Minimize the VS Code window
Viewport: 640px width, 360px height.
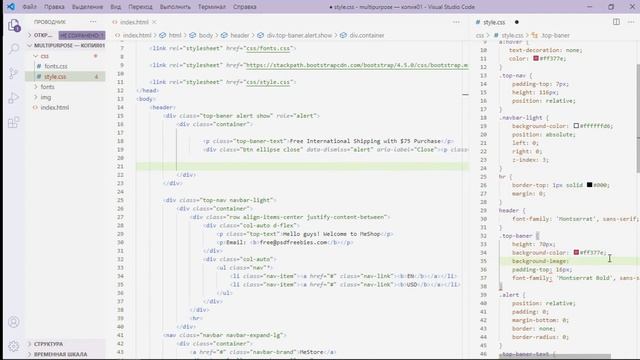coord(589,7)
